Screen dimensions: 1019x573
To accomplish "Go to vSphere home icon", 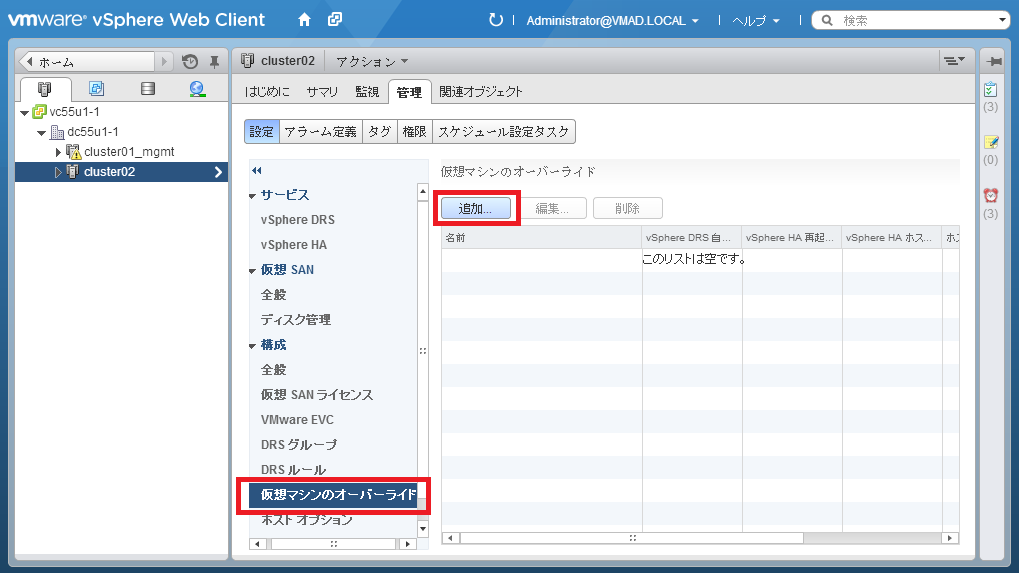I will coord(304,20).
